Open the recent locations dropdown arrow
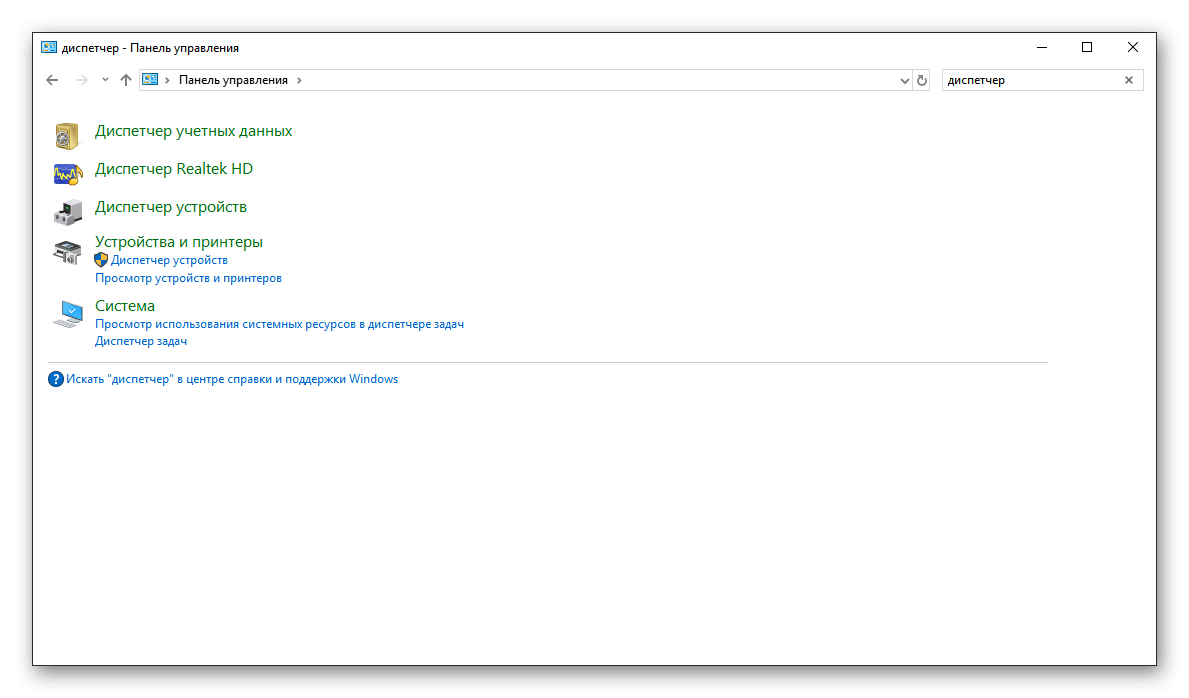The image size is (1189, 698). (105, 80)
